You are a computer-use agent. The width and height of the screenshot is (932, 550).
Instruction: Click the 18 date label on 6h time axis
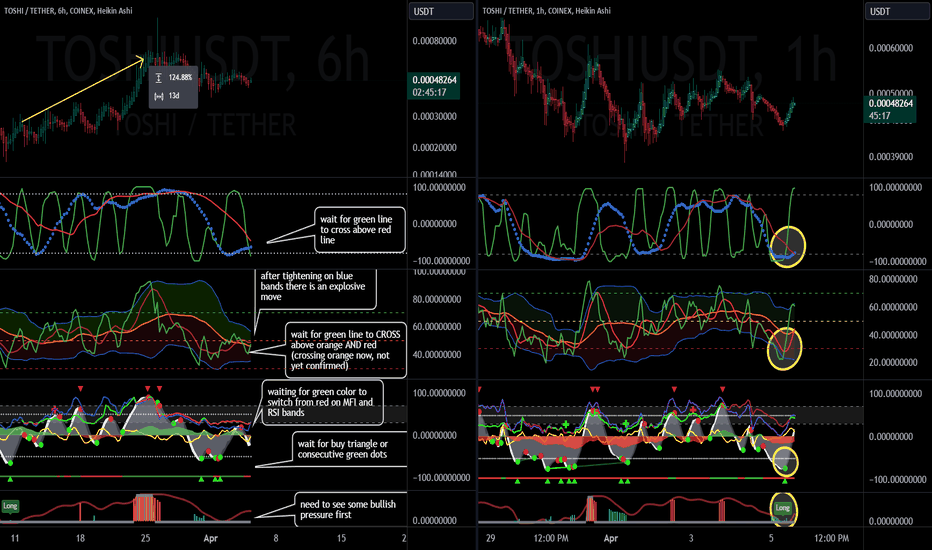[80, 538]
